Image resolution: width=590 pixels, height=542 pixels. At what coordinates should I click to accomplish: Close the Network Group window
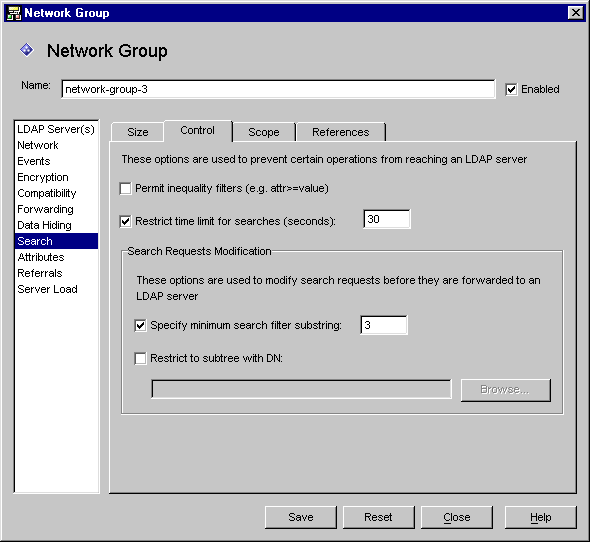tap(576, 13)
